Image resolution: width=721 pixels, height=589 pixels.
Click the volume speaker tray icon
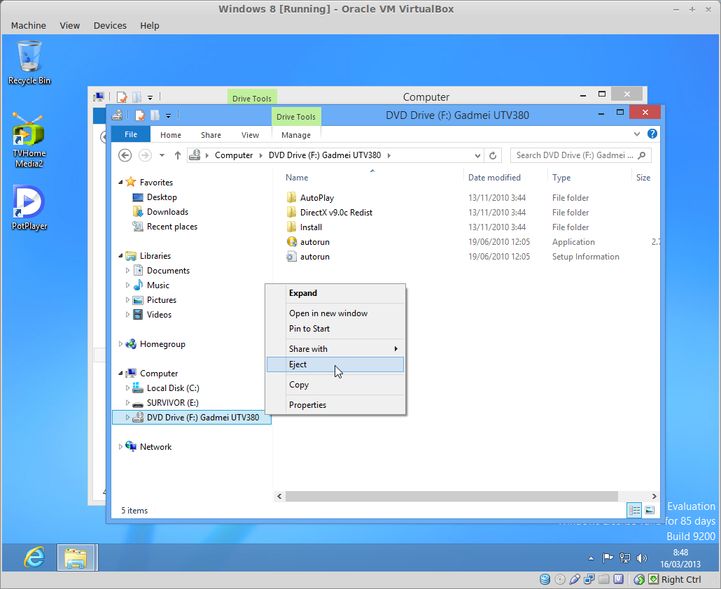click(x=641, y=558)
